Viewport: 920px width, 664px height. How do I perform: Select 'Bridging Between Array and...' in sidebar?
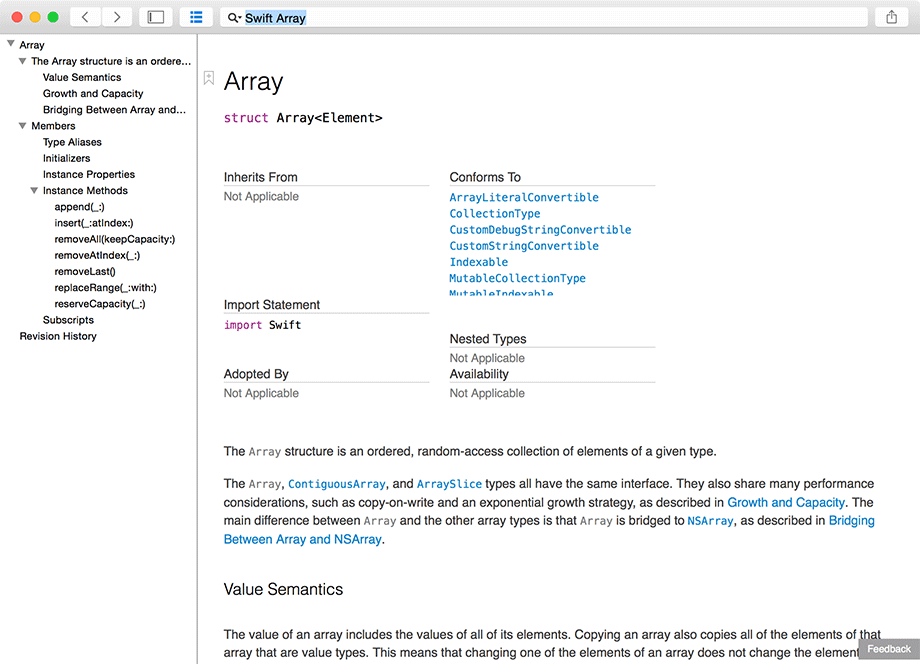point(114,110)
